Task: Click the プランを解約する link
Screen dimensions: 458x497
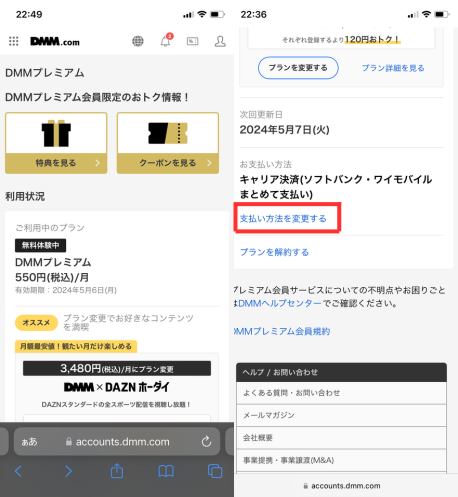Action: 274,252
